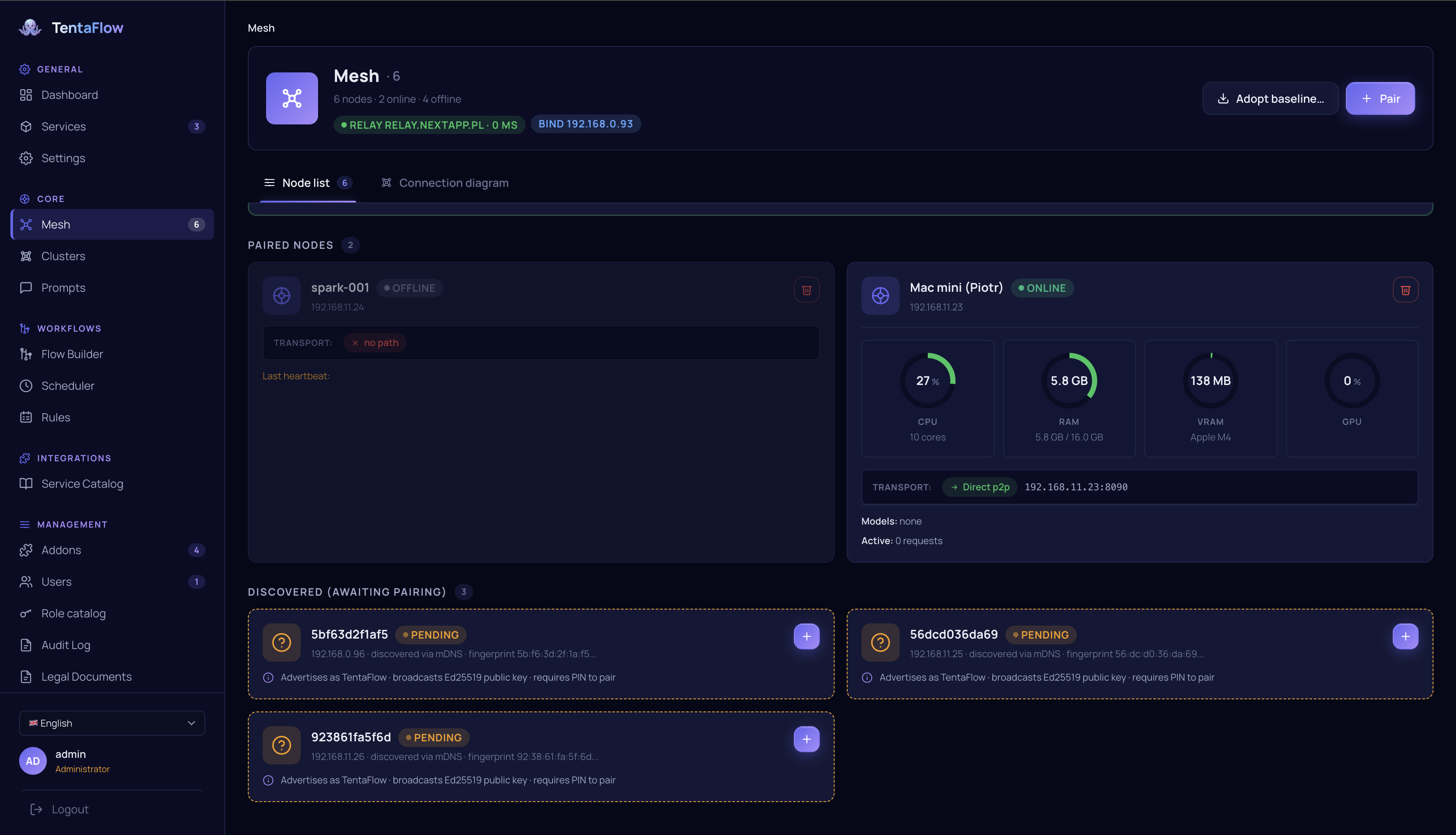Click the Legal Documents file icon
Image resolution: width=1456 pixels, height=835 pixels.
[x=26, y=676]
